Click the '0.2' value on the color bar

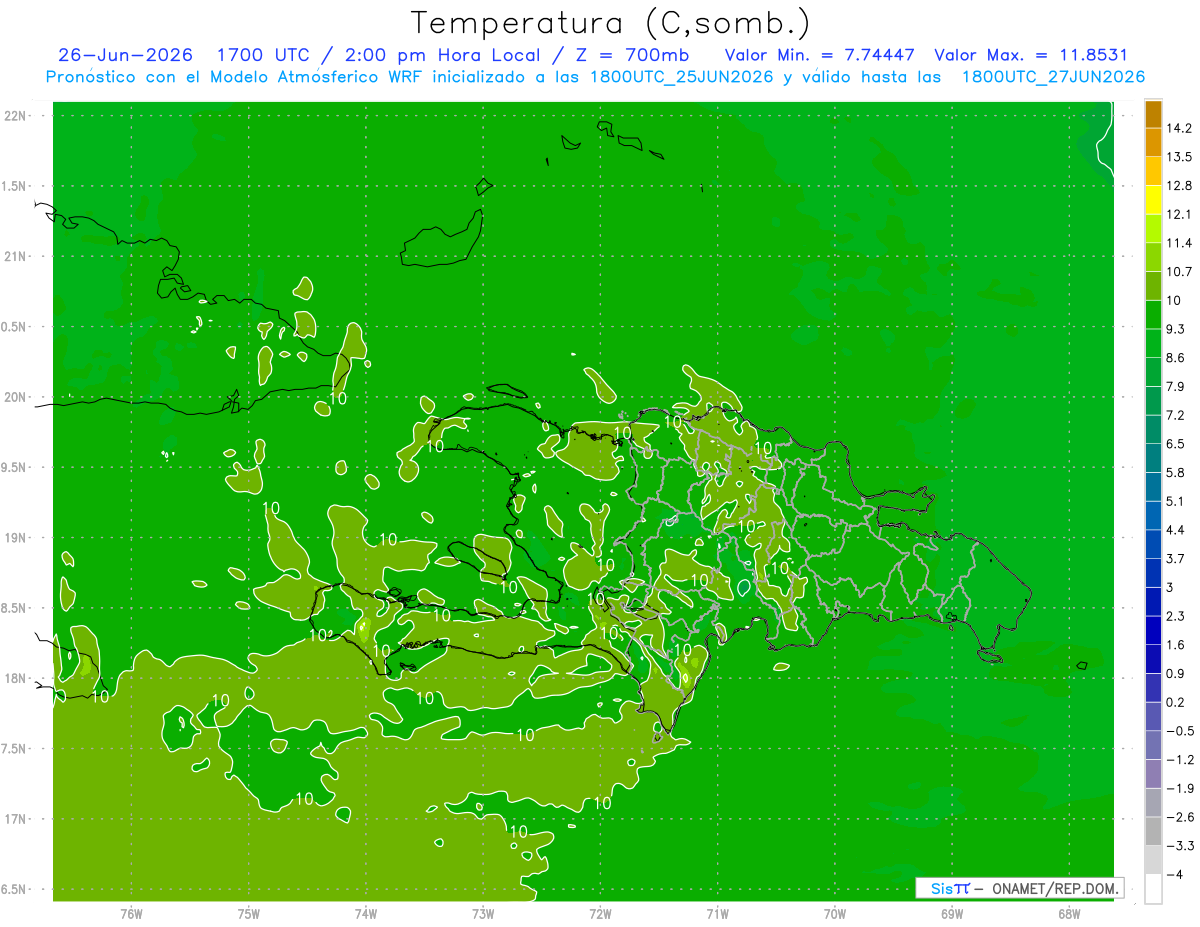click(x=1176, y=702)
